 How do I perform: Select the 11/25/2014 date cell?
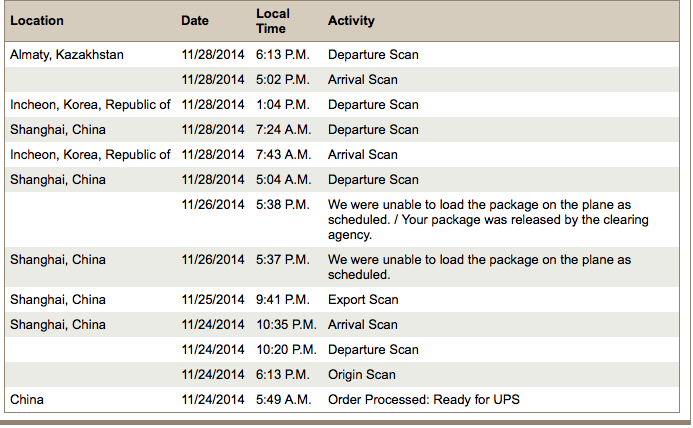[x=213, y=300]
